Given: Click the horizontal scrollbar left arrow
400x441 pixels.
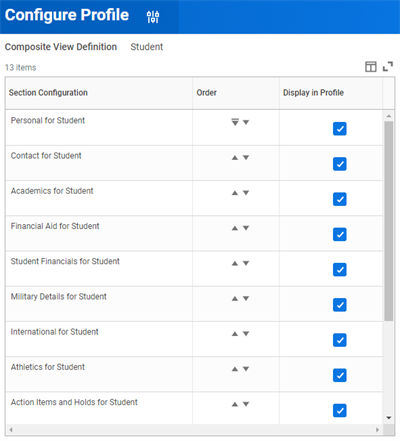Looking at the screenshot, I should (x=11, y=430).
